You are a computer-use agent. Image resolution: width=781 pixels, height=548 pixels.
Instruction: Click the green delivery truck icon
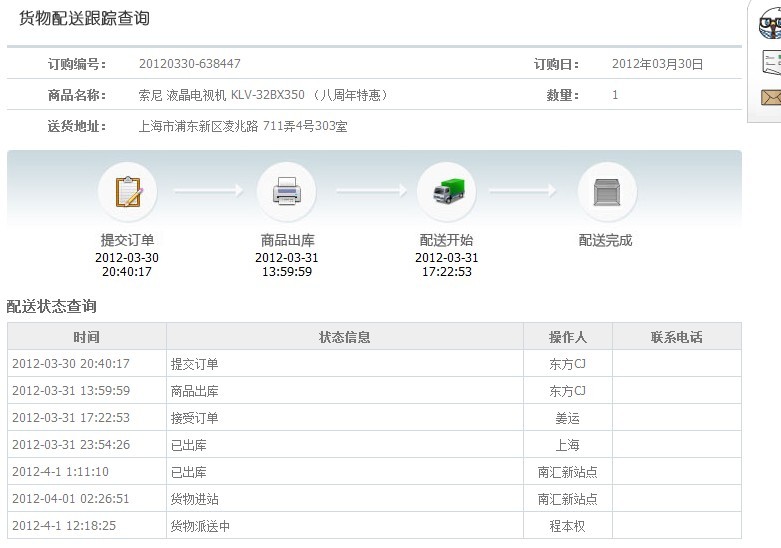[x=448, y=191]
